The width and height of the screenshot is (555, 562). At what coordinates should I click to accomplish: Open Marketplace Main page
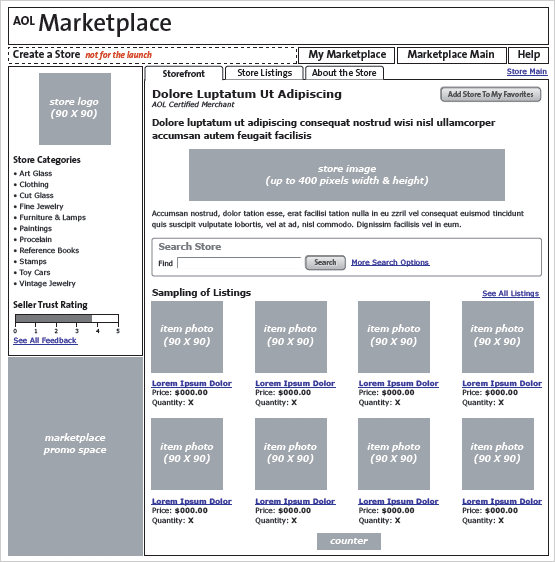[452, 55]
